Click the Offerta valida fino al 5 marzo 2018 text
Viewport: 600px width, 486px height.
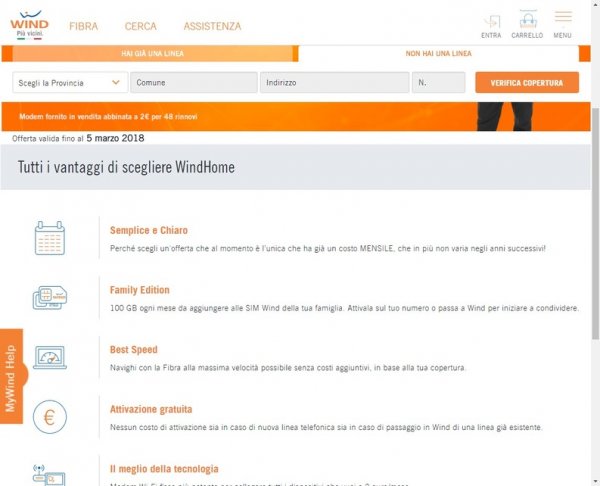(78, 138)
